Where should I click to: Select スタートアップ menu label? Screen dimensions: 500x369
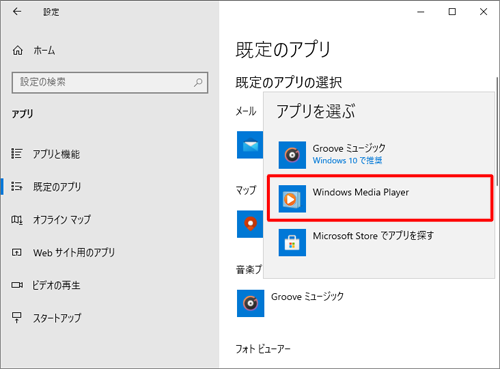click(57, 318)
